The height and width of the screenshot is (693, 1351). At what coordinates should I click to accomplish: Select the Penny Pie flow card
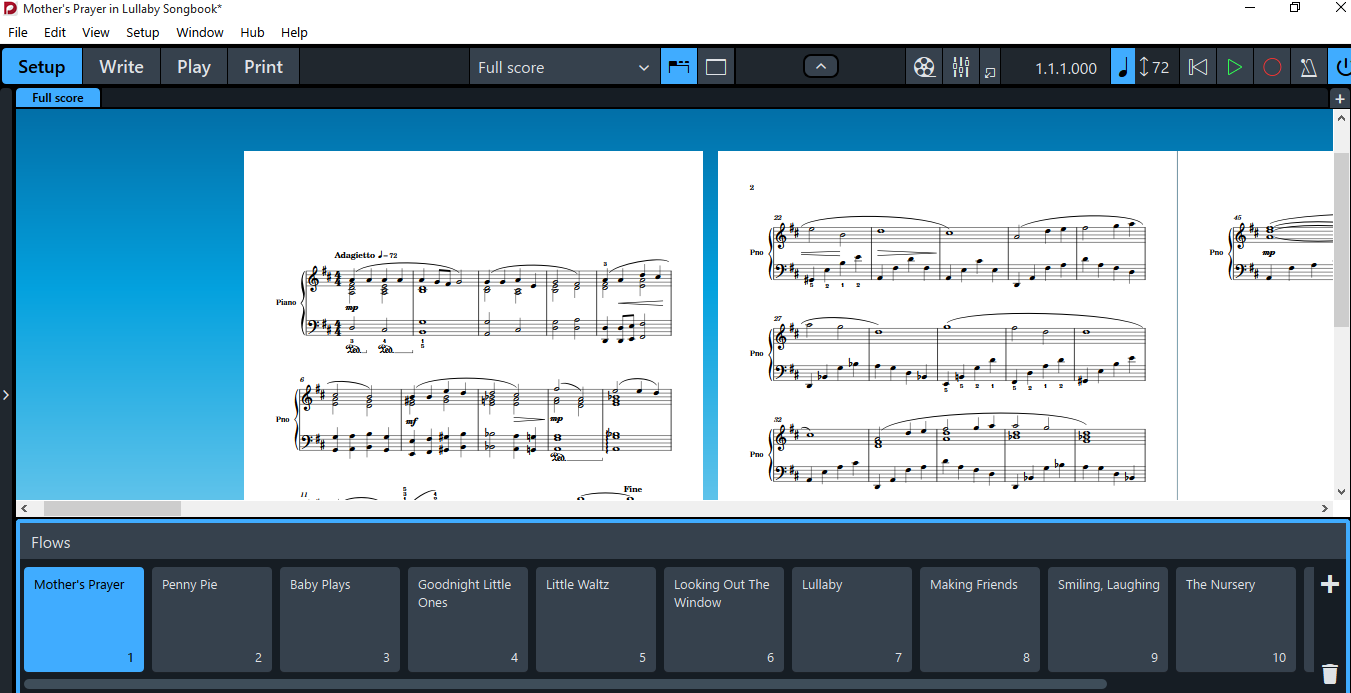[x=212, y=619]
